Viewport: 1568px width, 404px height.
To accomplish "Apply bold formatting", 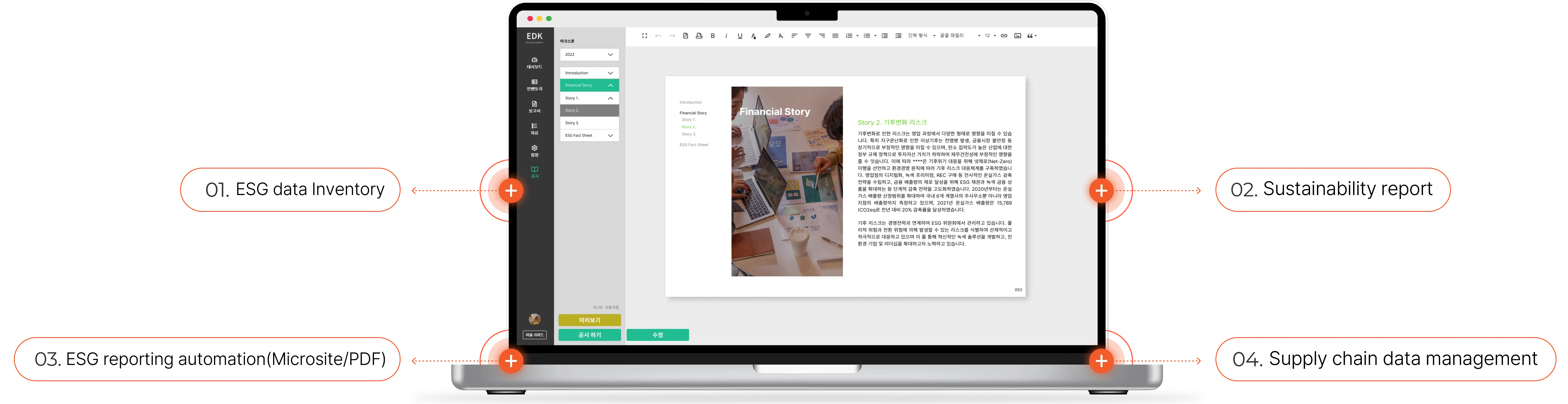I will point(713,36).
